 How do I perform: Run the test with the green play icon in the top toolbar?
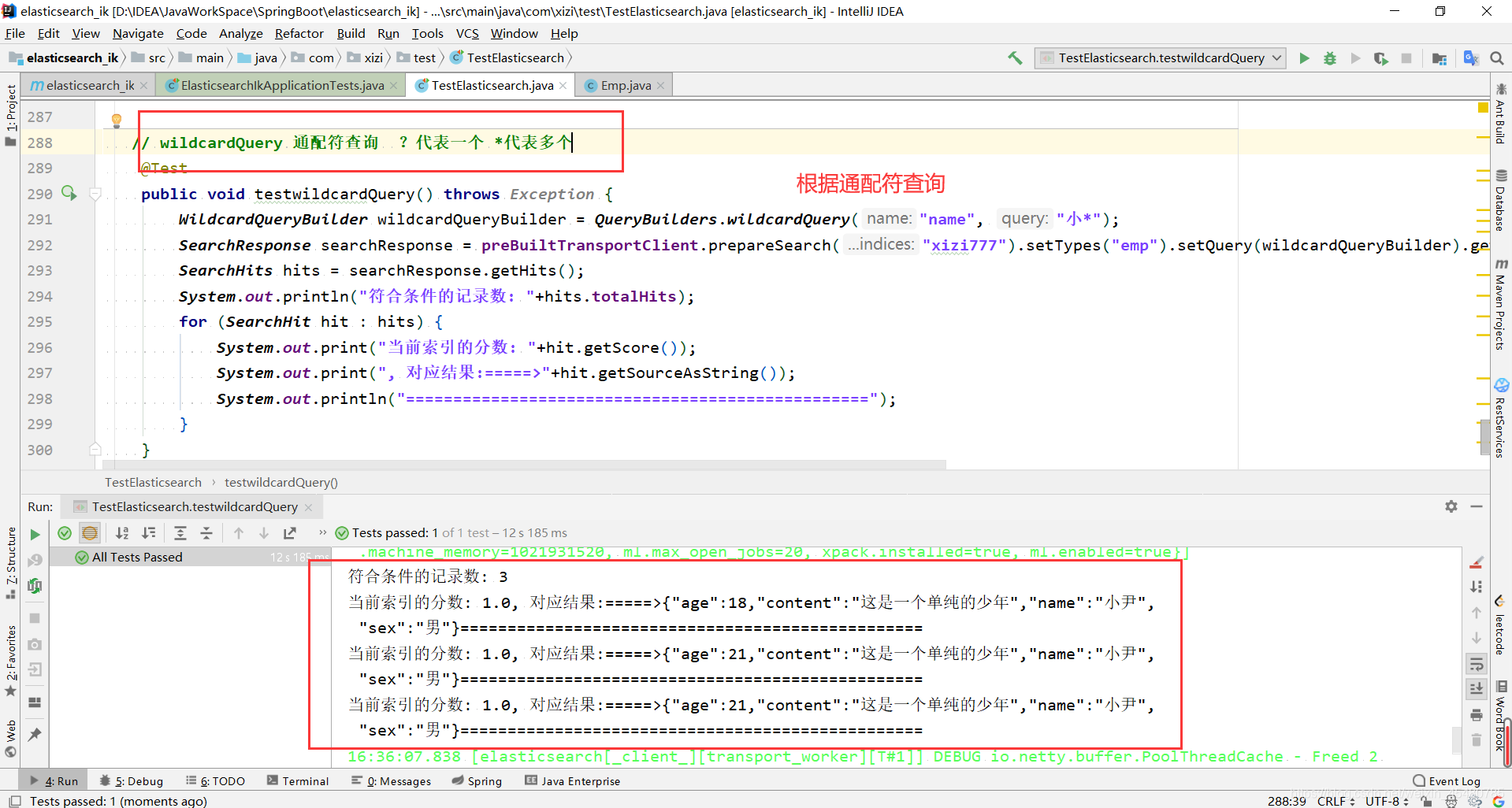point(1304,58)
